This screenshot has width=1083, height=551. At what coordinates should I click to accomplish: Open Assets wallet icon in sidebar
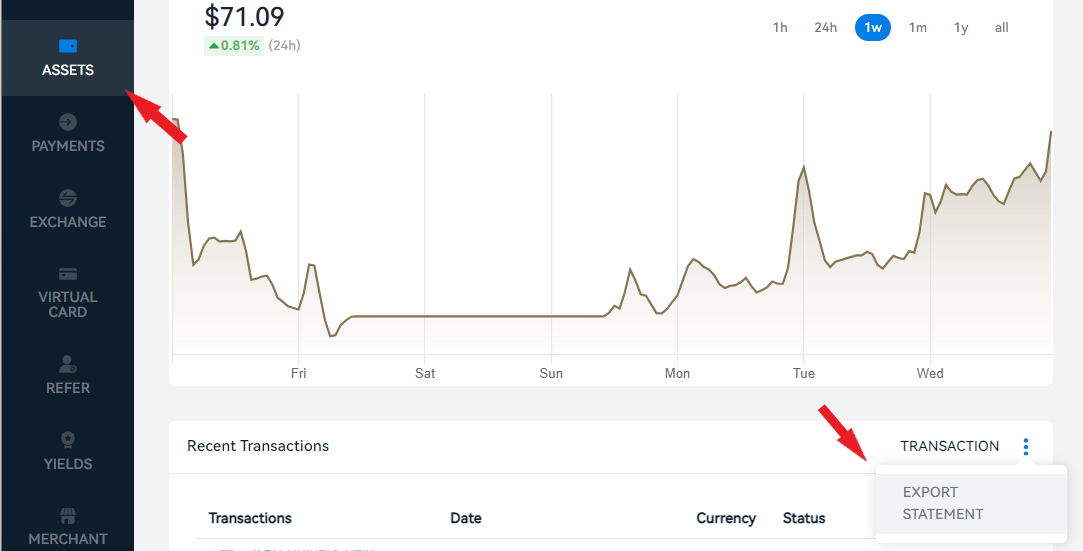pyautogui.click(x=68, y=46)
